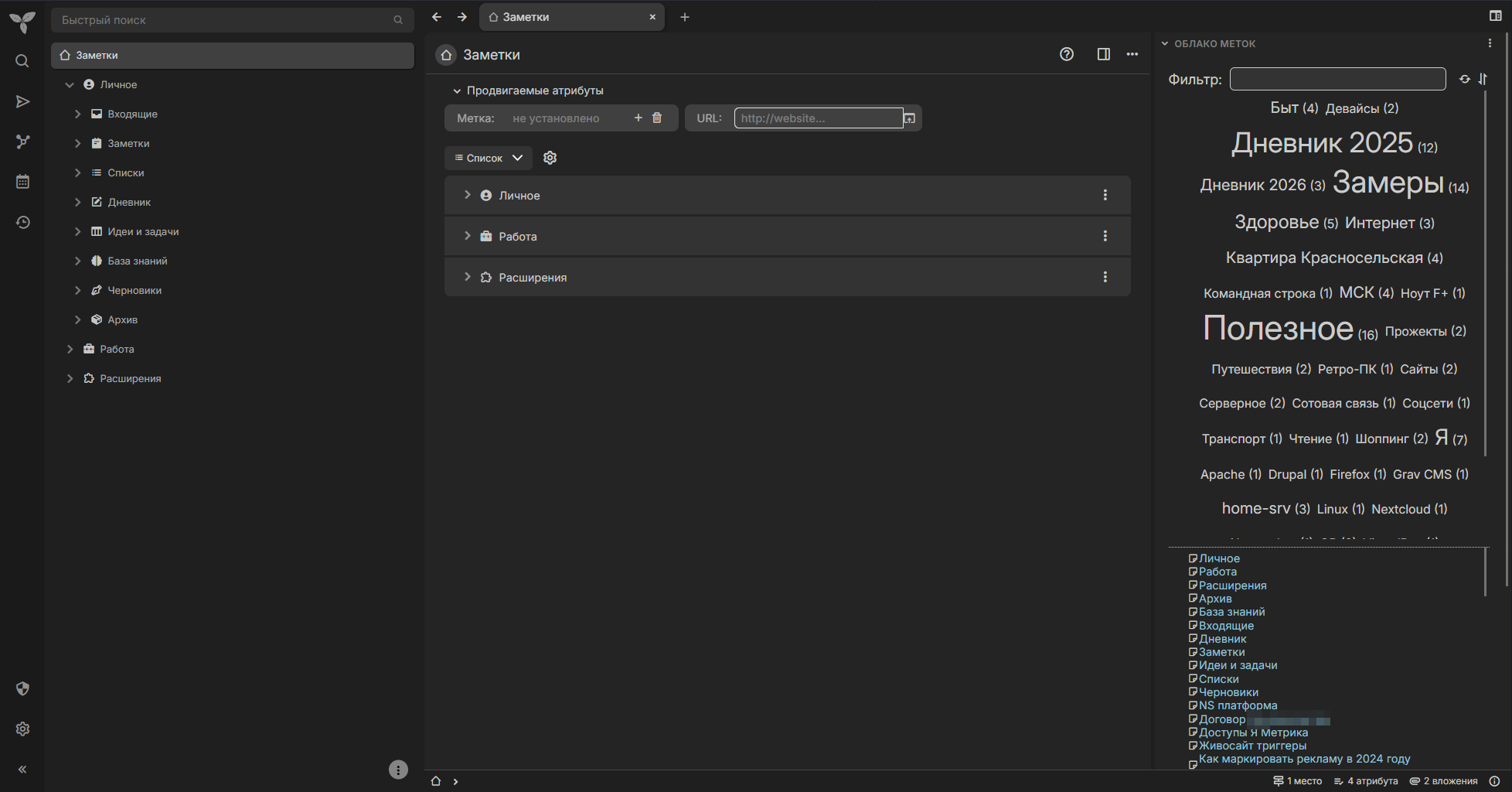
Task: Expand the Работа folder in tree
Action: coord(70,349)
